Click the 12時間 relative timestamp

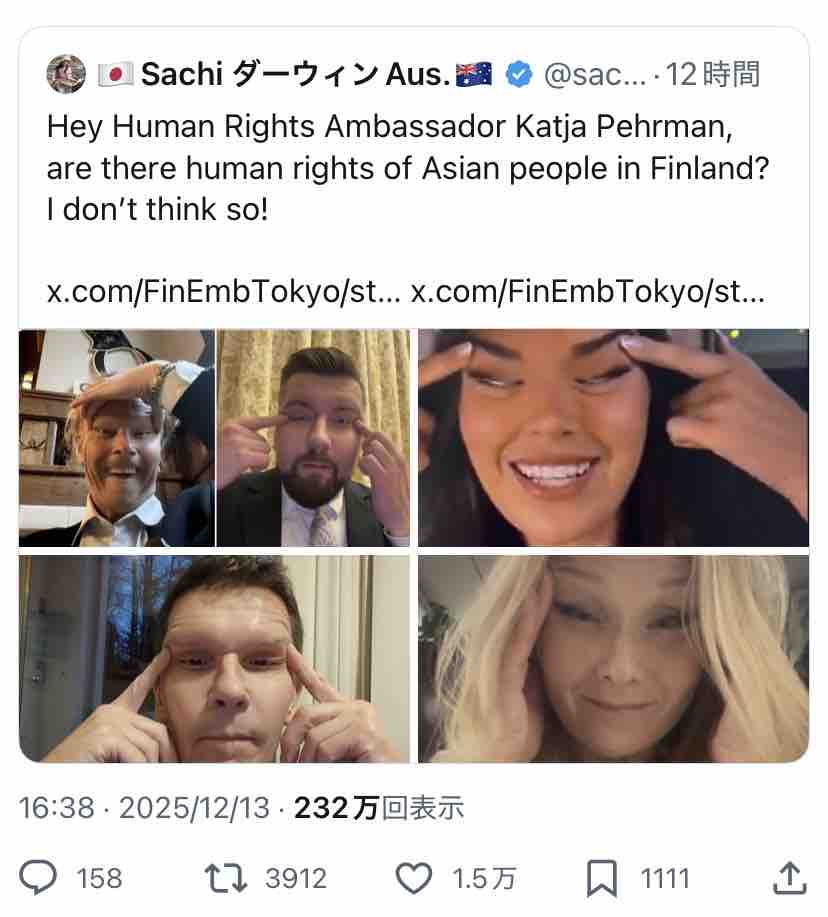click(713, 74)
